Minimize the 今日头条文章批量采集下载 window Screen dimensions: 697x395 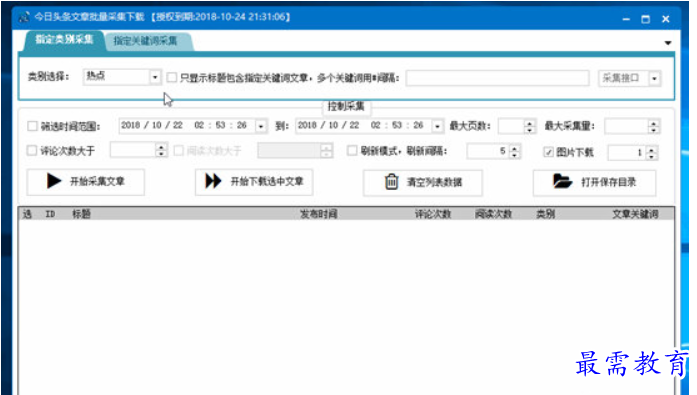click(x=626, y=19)
